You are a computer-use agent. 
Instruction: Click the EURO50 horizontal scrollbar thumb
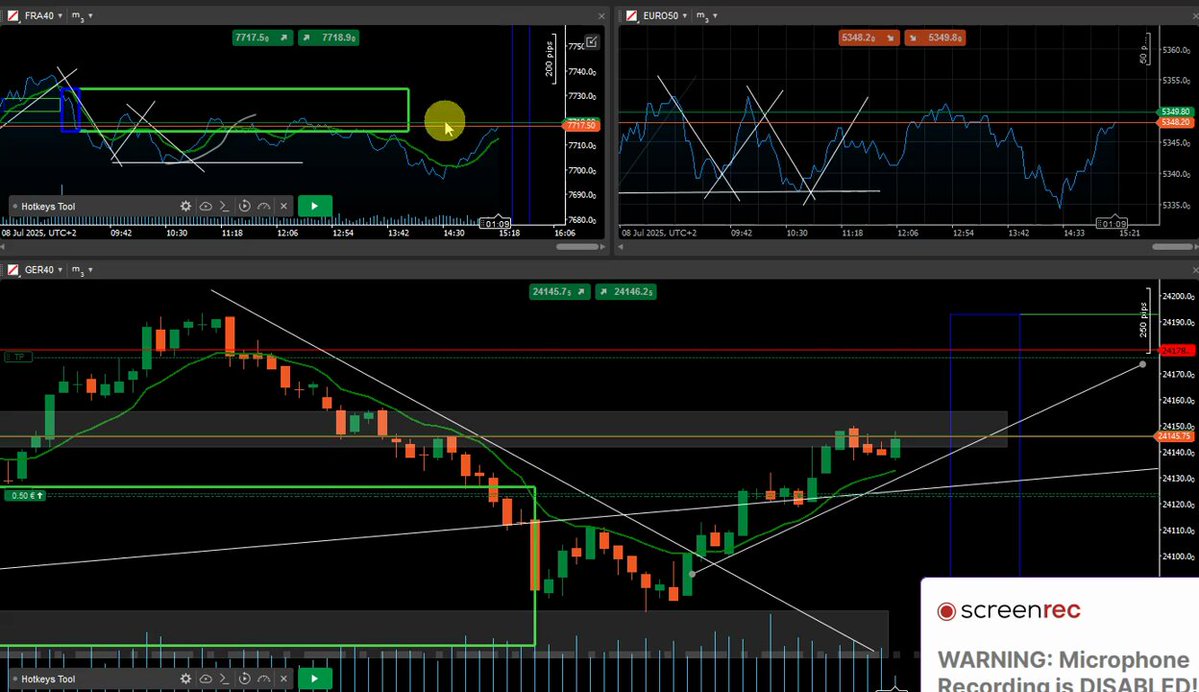tap(1173, 247)
